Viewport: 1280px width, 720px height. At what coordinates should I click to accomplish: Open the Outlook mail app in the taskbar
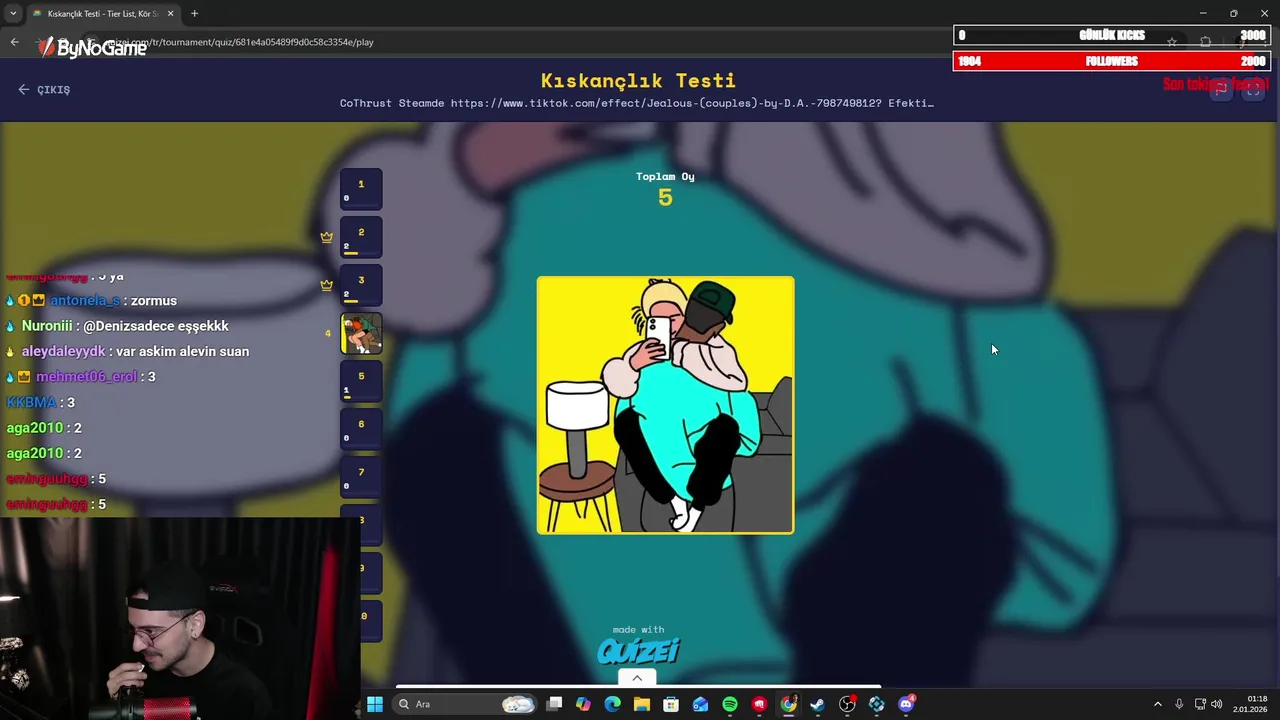click(700, 704)
